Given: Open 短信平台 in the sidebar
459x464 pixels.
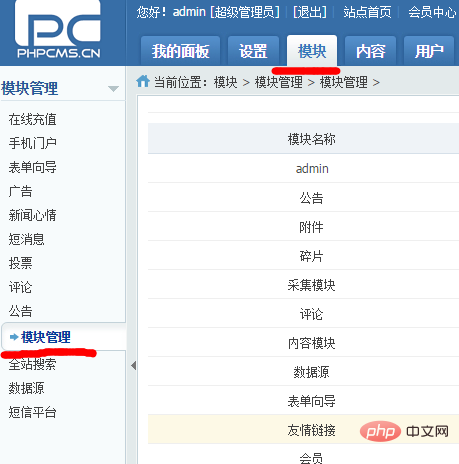Looking at the screenshot, I should [33, 412].
